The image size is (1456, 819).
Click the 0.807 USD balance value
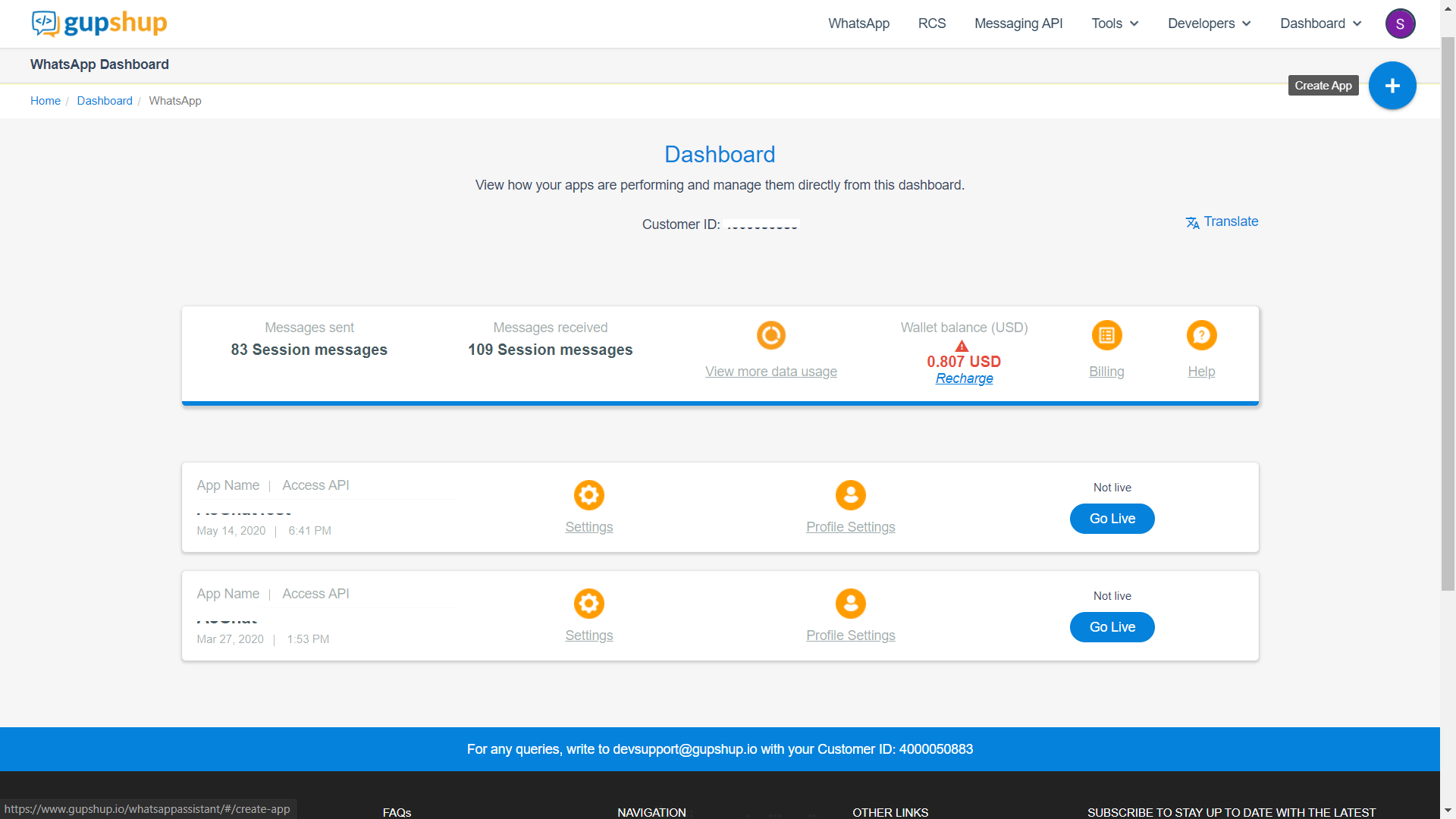964,362
